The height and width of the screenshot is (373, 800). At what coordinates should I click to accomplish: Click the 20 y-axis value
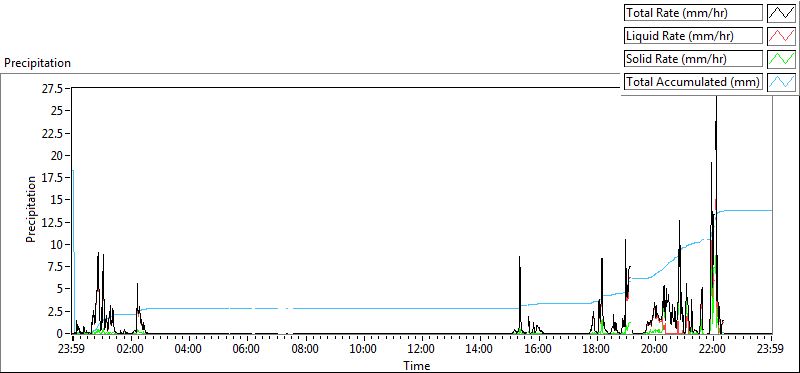[57, 156]
